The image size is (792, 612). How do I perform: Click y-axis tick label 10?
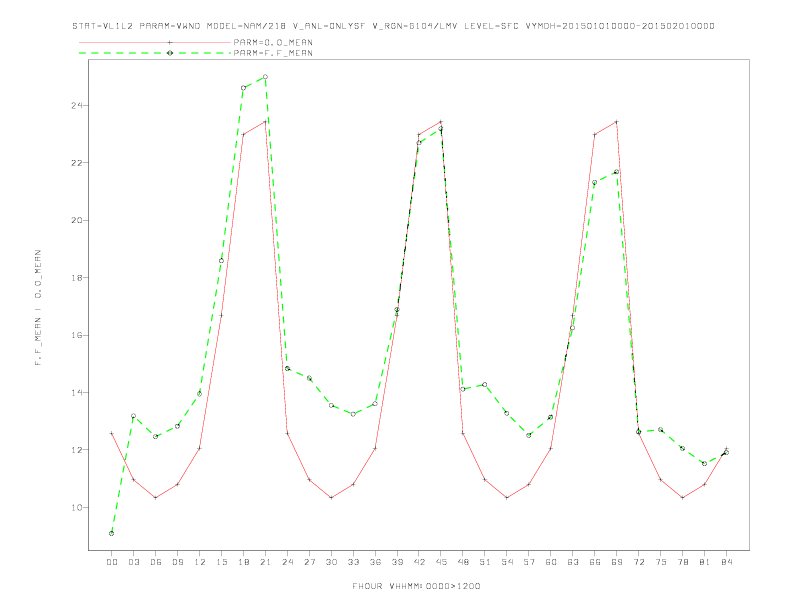coord(77,507)
